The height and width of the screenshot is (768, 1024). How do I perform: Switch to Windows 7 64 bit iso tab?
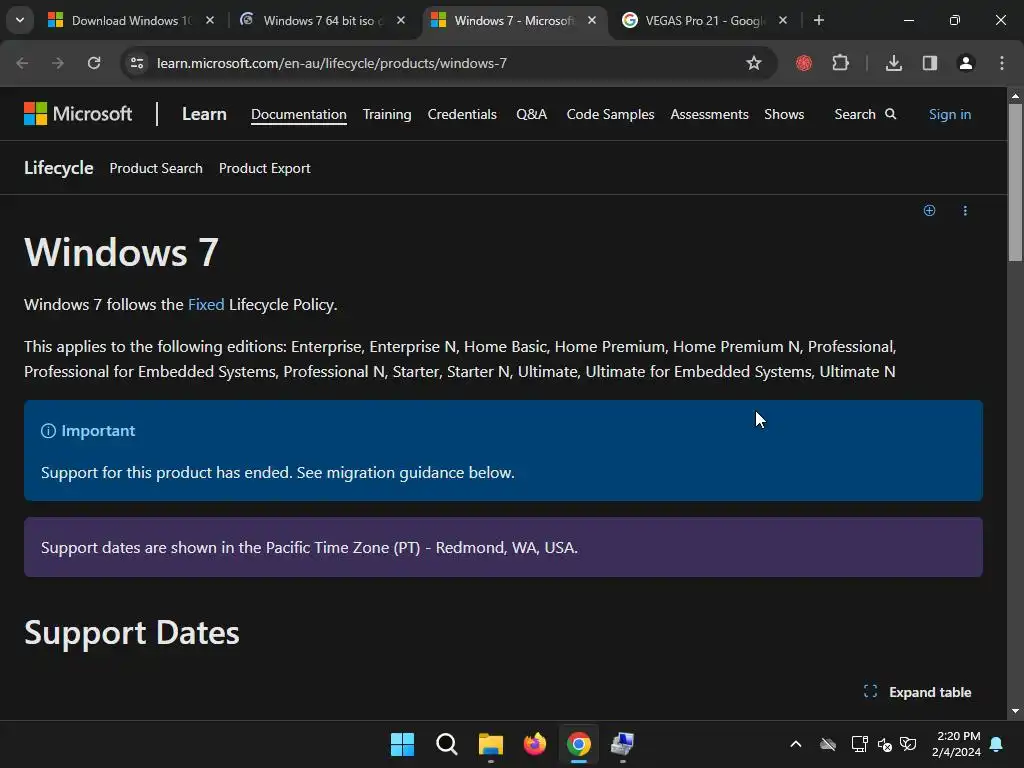(x=320, y=20)
